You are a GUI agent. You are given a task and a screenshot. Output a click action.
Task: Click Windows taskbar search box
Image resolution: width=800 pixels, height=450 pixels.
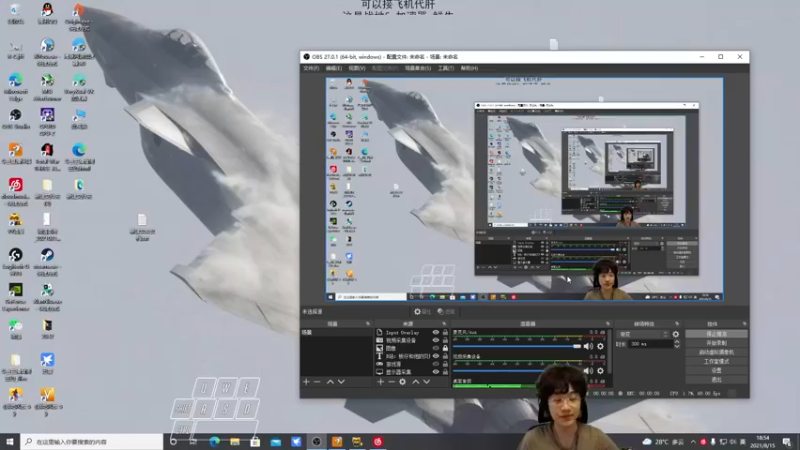(x=92, y=442)
